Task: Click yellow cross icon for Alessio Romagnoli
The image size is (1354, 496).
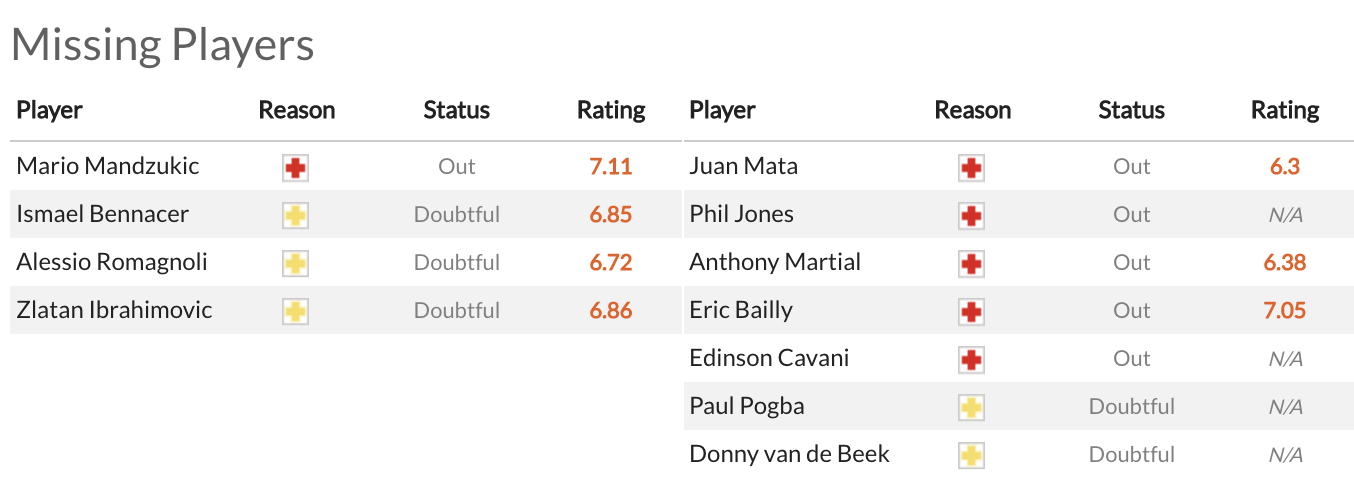Action: (295, 263)
